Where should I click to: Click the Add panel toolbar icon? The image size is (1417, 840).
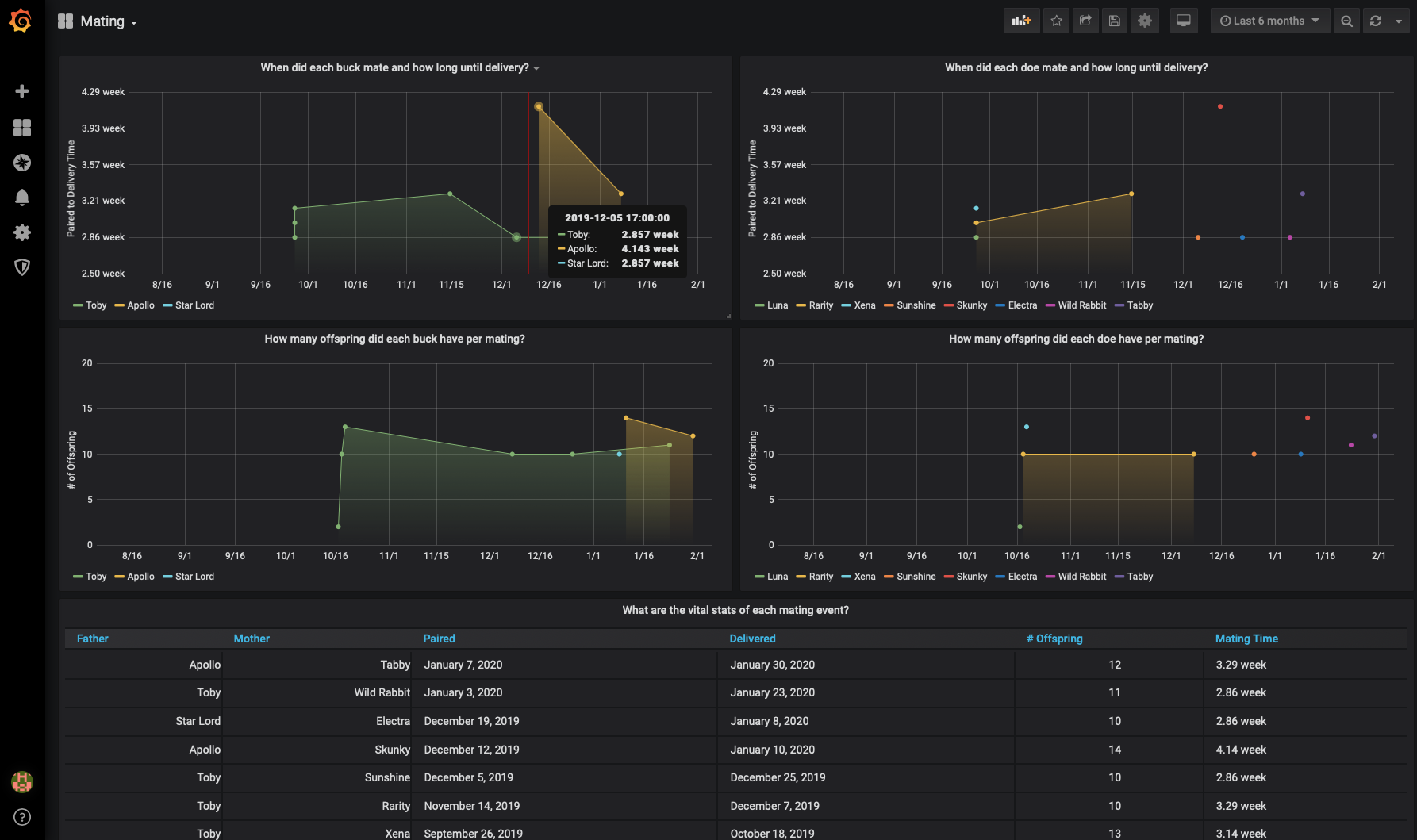click(x=1021, y=21)
